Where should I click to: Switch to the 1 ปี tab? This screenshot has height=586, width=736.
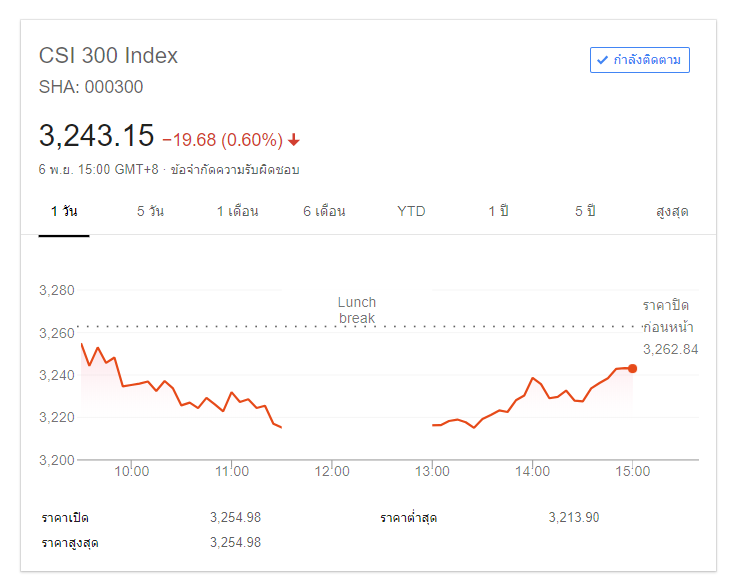tap(498, 211)
